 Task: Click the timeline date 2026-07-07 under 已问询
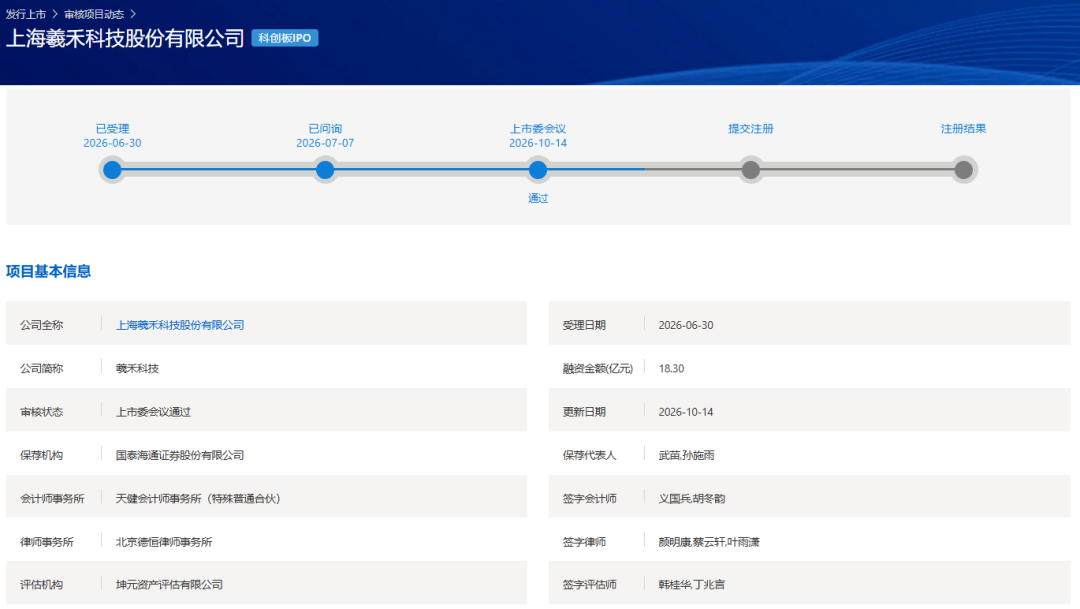point(325,143)
